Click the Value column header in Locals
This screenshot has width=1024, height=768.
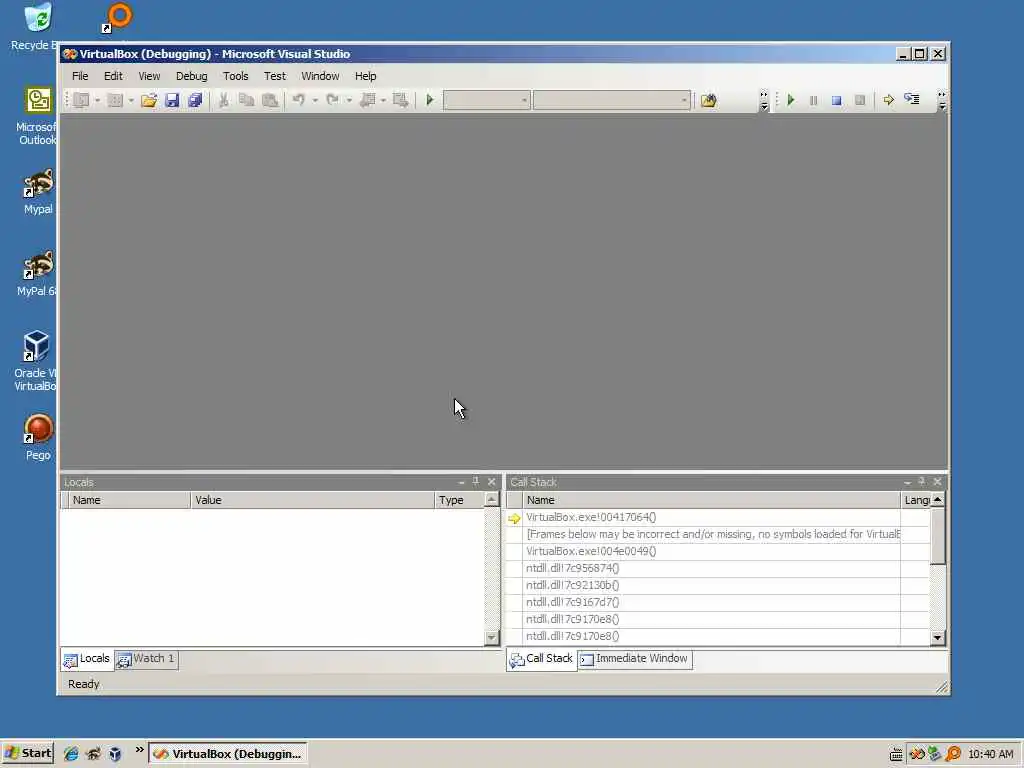(x=312, y=500)
